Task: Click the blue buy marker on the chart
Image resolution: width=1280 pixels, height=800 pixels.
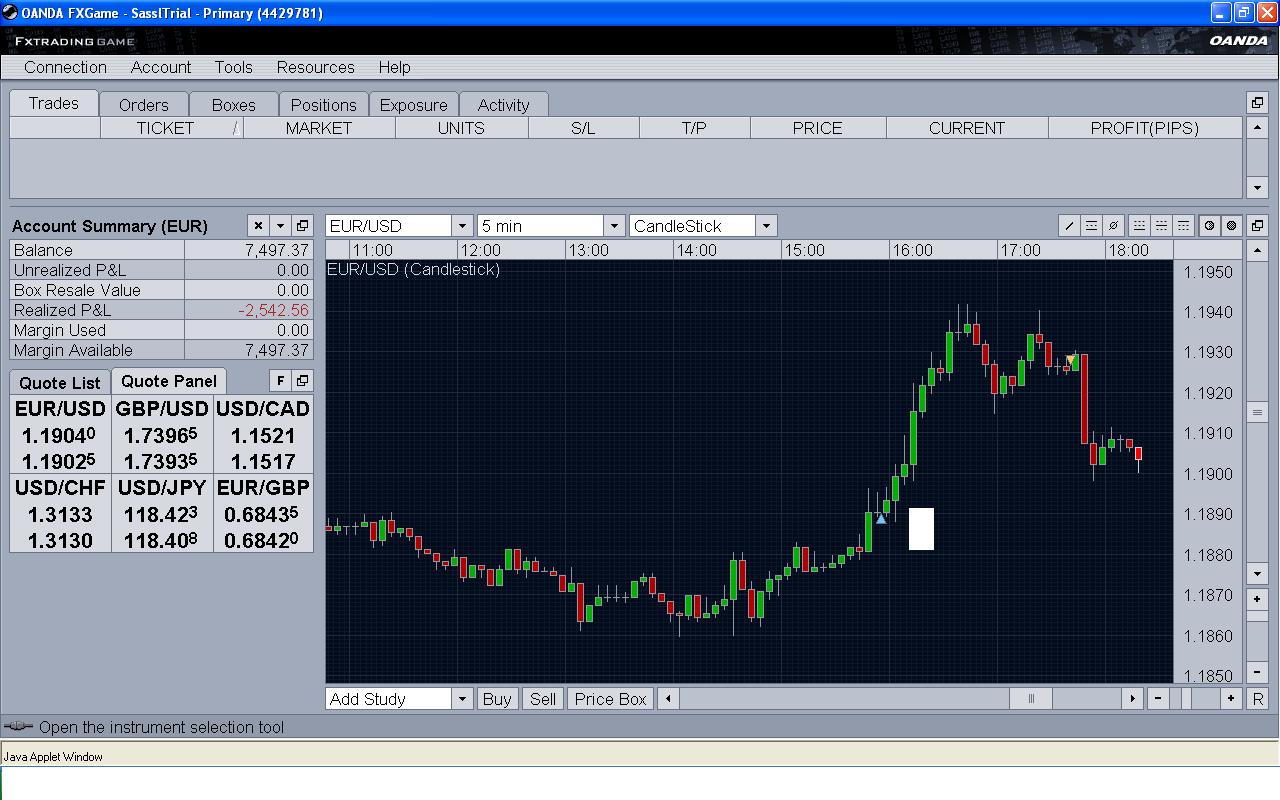Action: point(881,518)
